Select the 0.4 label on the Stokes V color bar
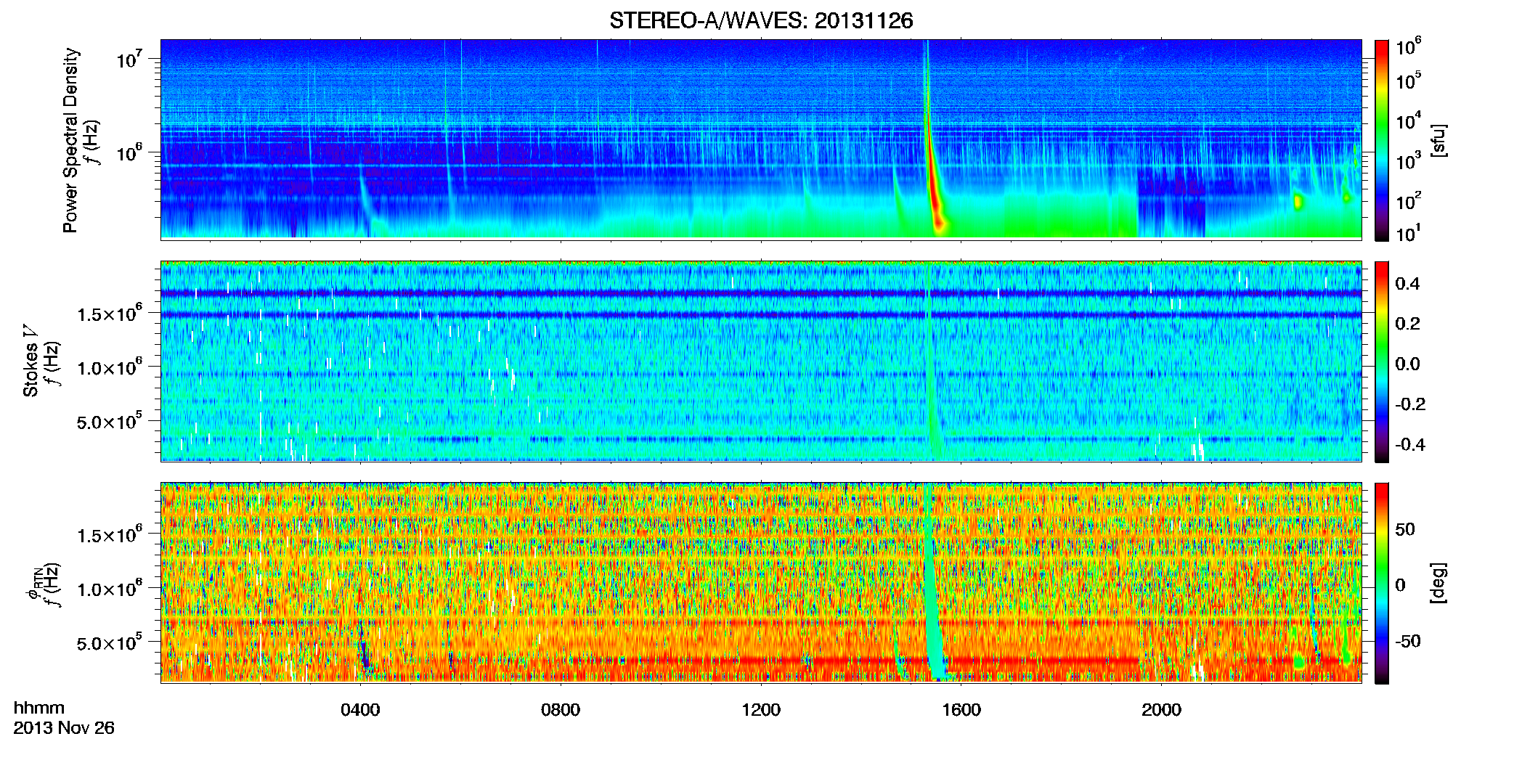Viewport: 1522px width, 784px height. [x=1408, y=283]
